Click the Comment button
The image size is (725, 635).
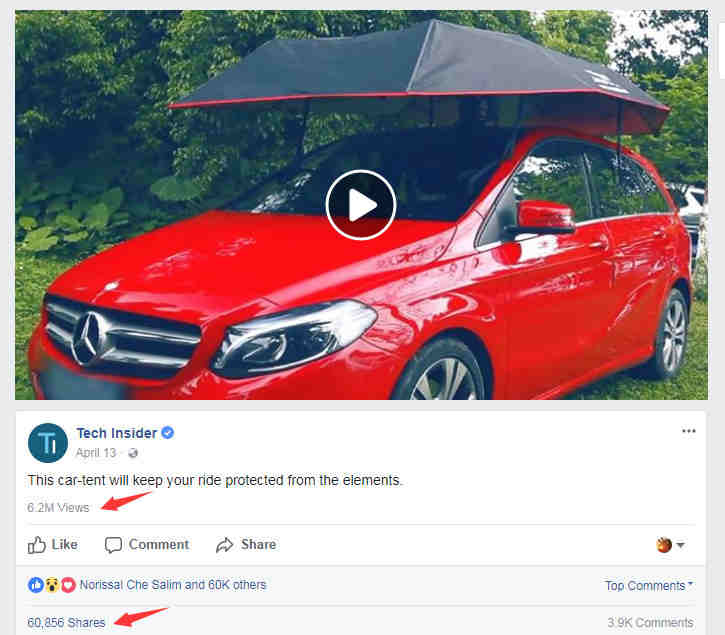coord(147,545)
